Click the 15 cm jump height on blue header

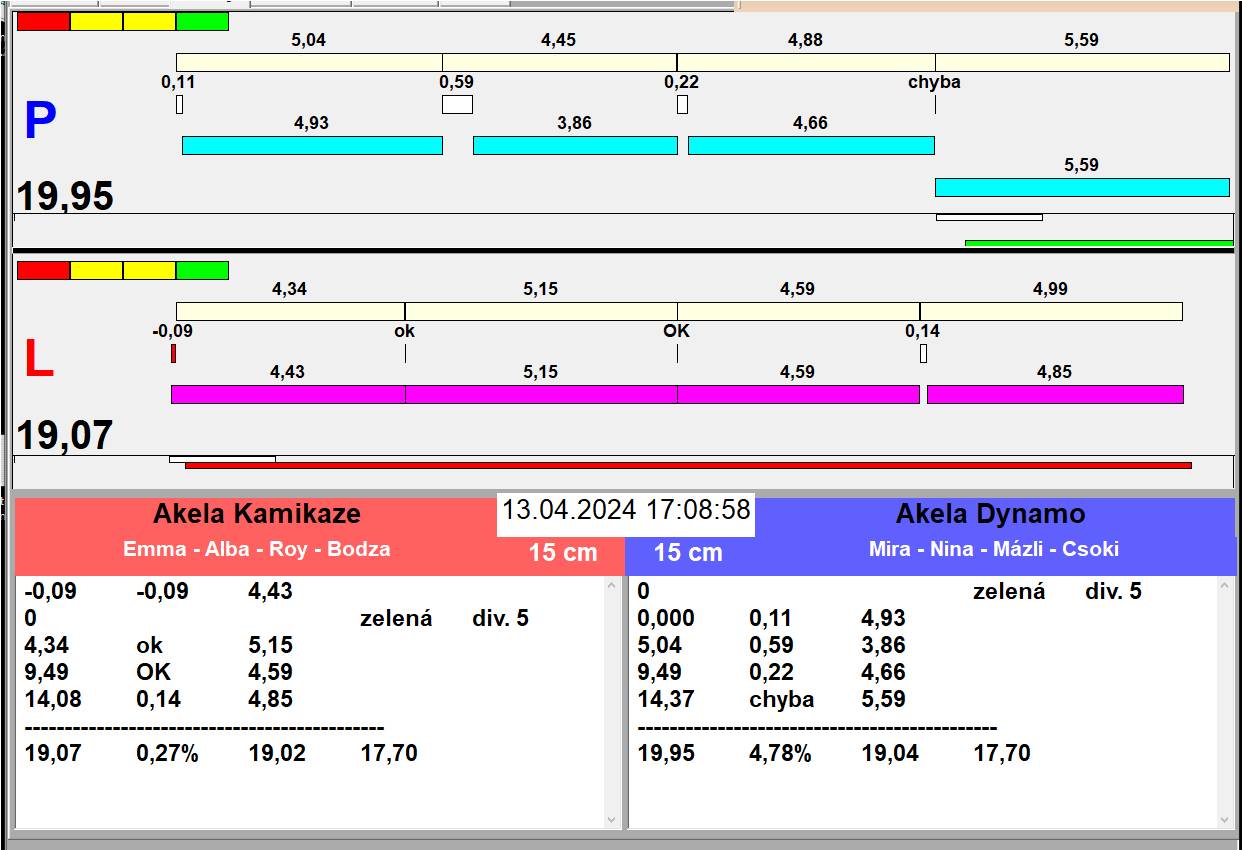pos(688,552)
